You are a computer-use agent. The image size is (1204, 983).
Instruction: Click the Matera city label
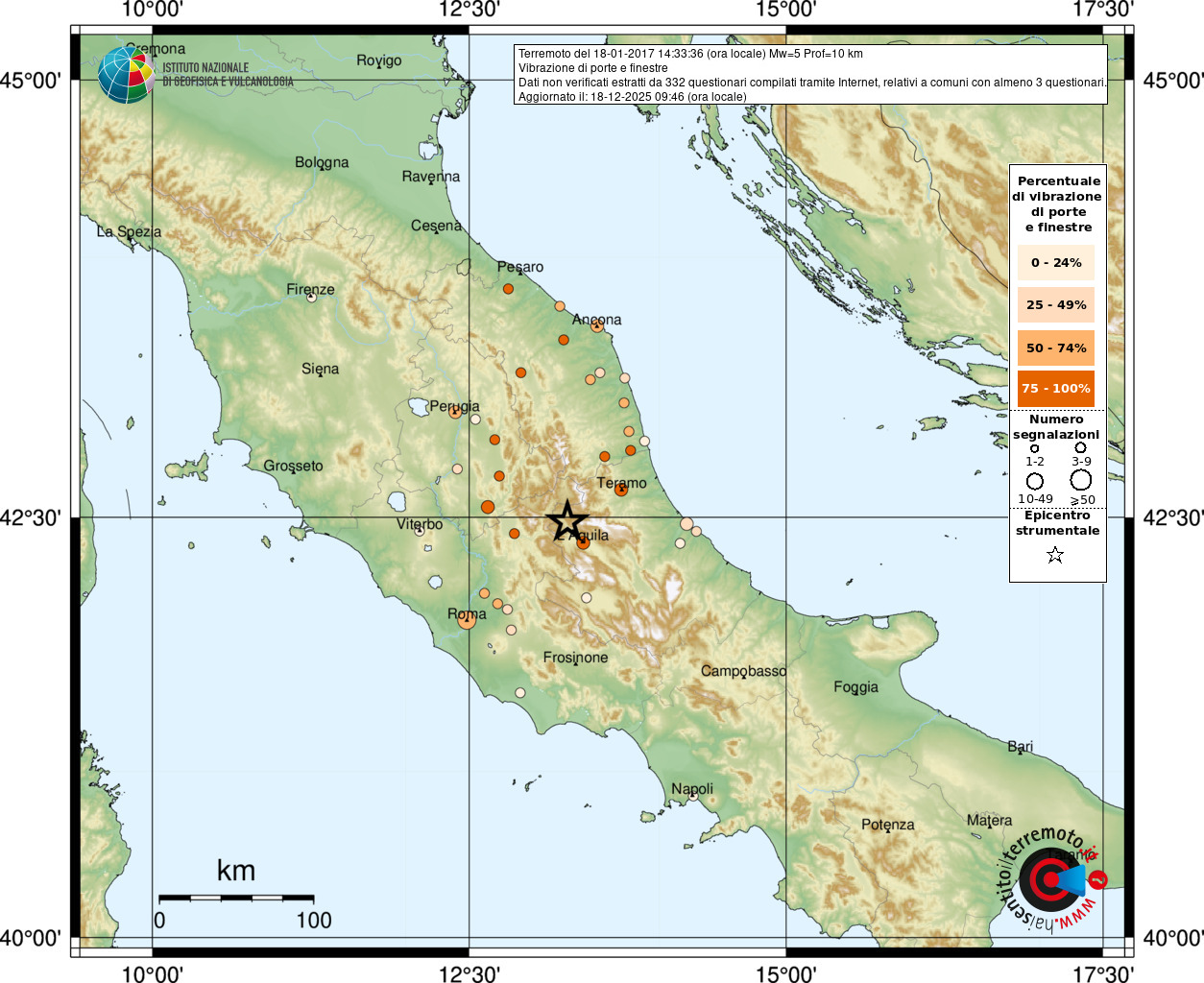click(989, 821)
